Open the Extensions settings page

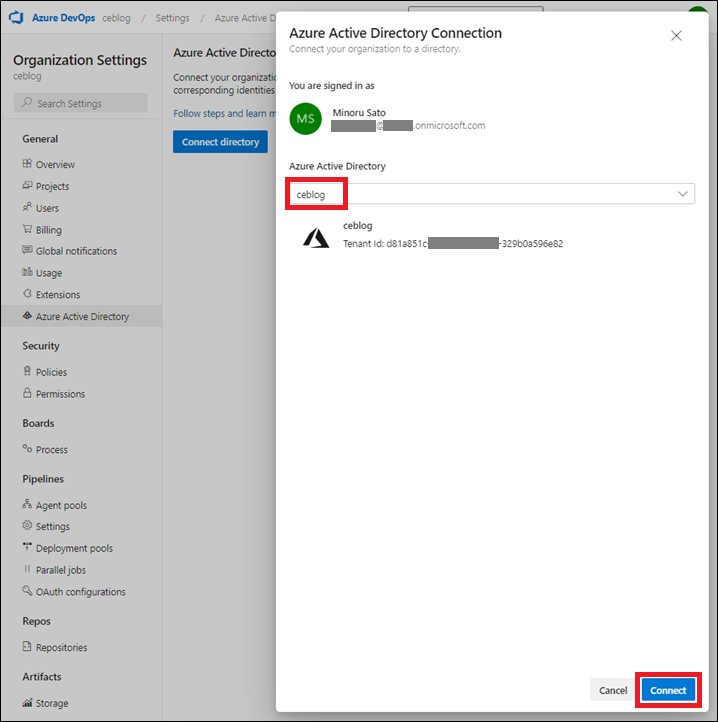point(58,295)
